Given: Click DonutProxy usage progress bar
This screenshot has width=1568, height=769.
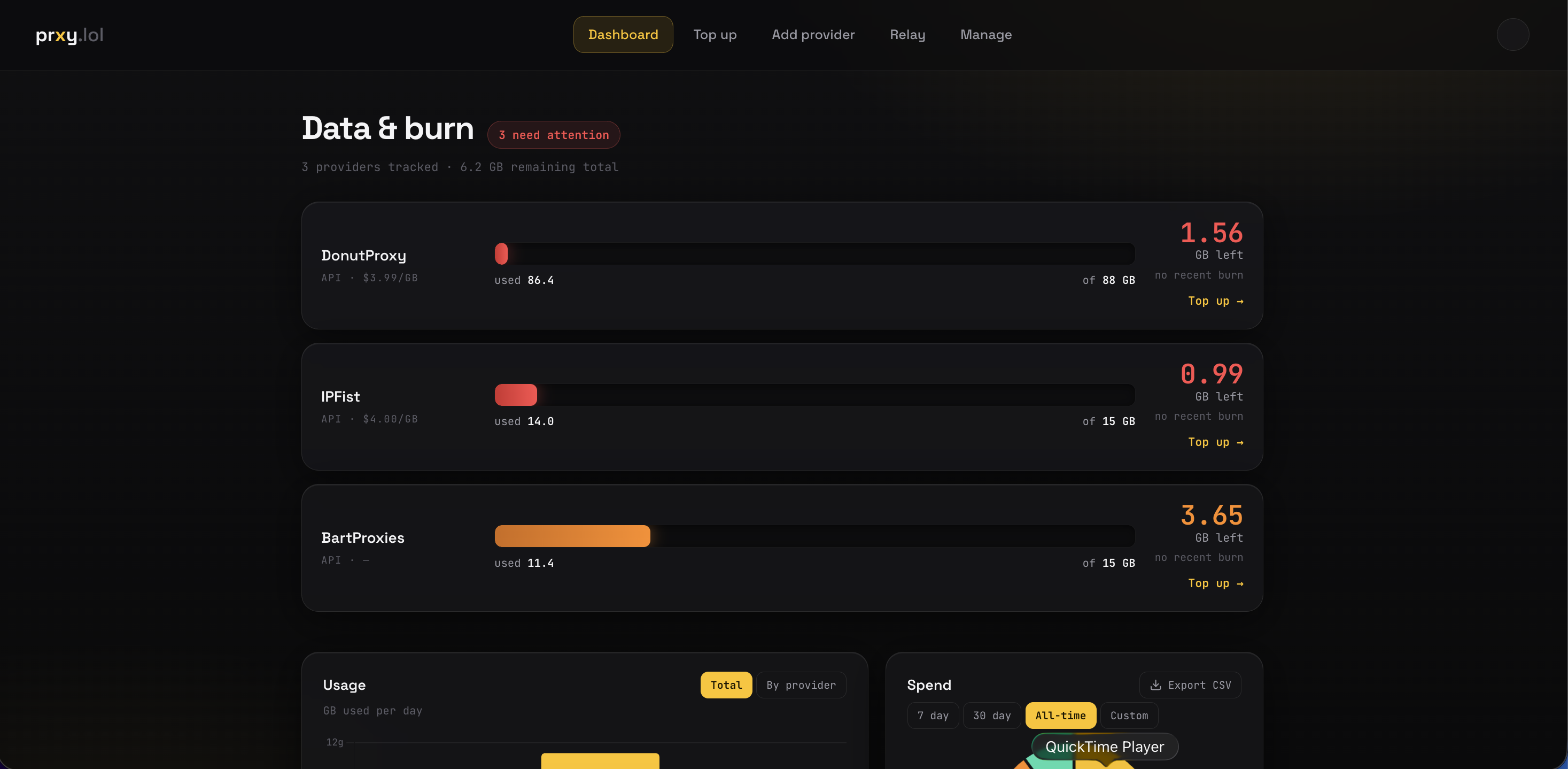Looking at the screenshot, I should [x=814, y=254].
